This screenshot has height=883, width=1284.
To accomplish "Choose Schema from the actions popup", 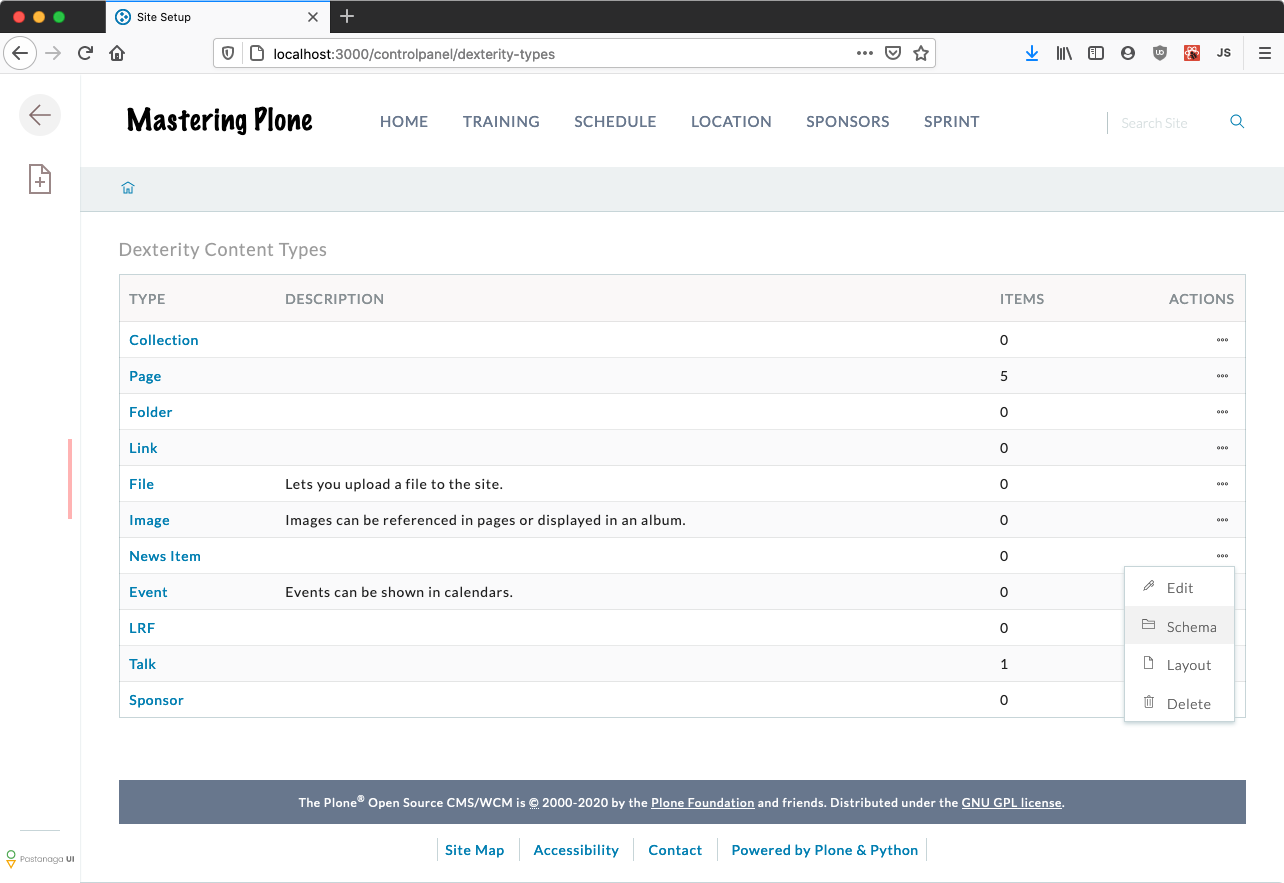I will (1180, 626).
